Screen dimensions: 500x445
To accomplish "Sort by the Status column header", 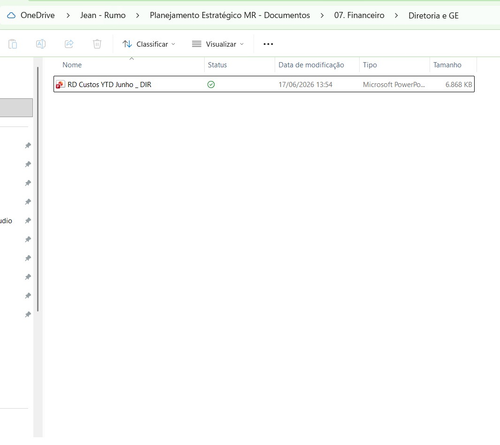I will point(217,65).
